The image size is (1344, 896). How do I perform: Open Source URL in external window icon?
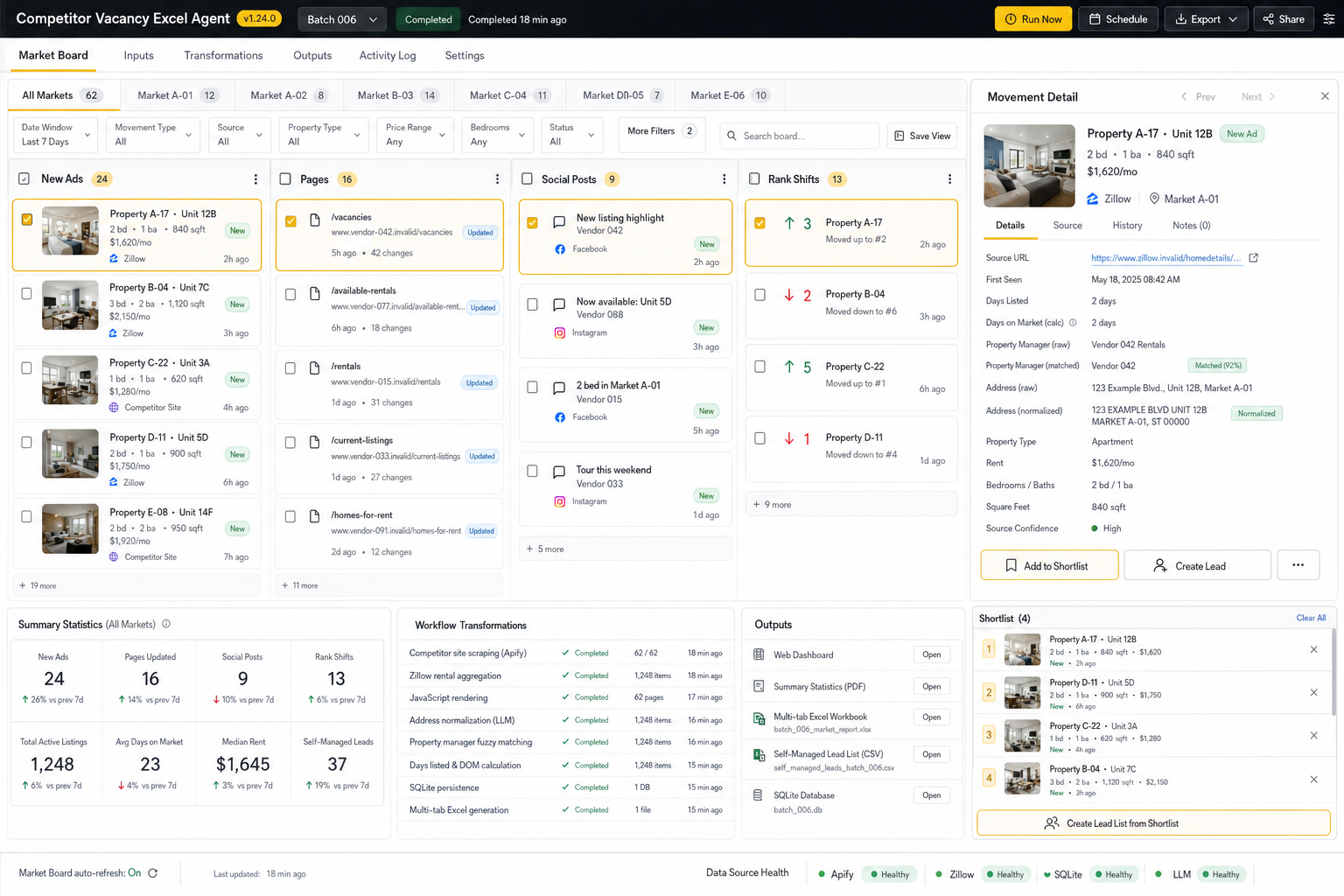pyautogui.click(x=1253, y=258)
